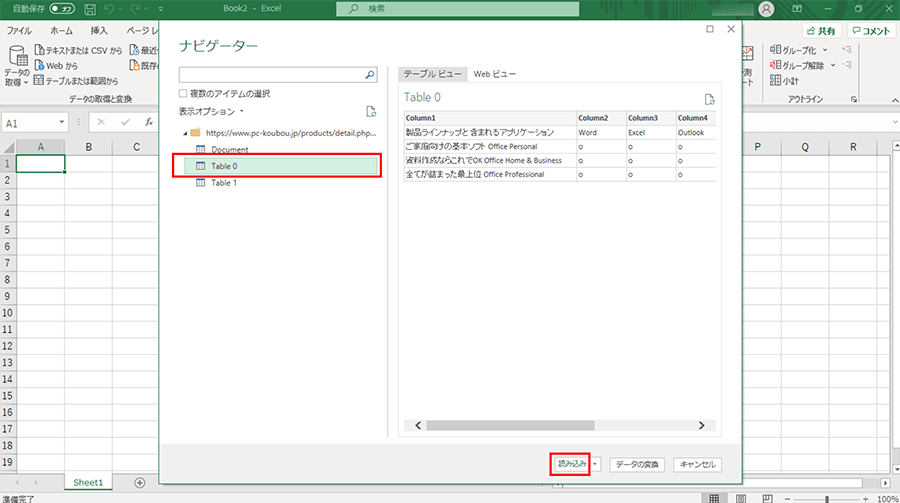Click the zoom slider handle
The width and height of the screenshot is (900, 503).
tap(827, 499)
